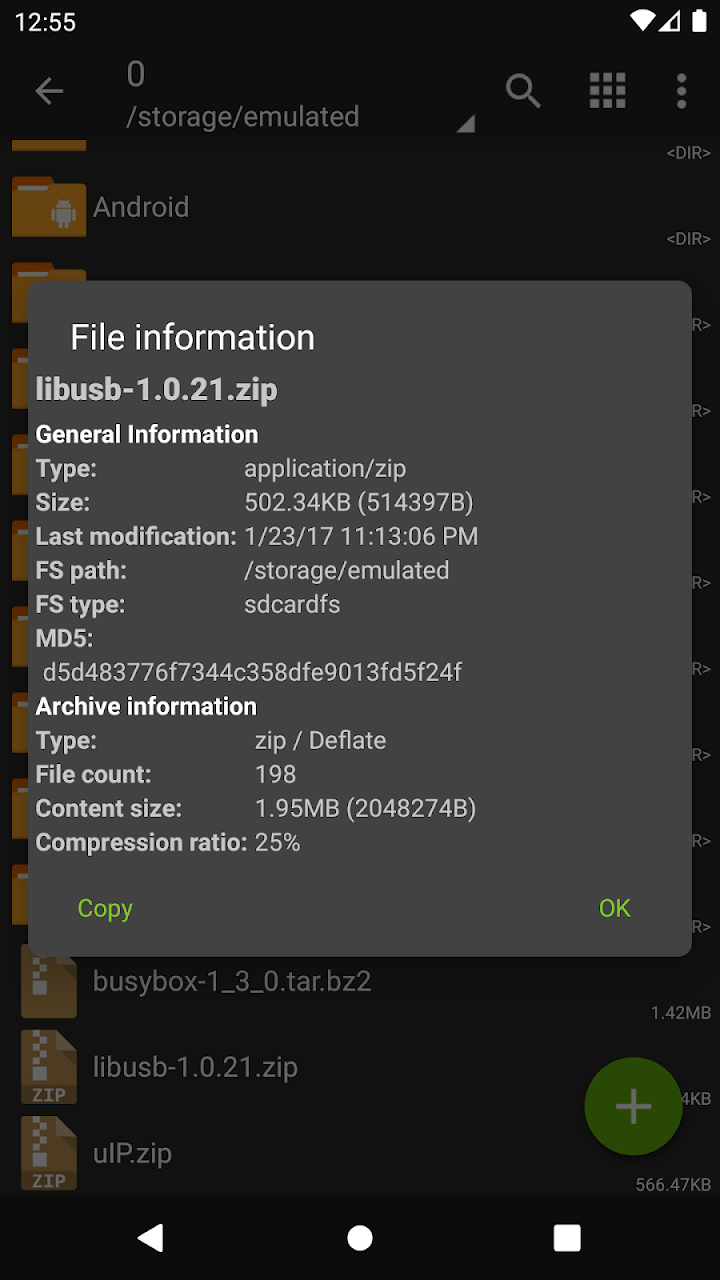Viewport: 720px width, 1280px height.
Task: Tap the uIP.zip archive icon
Action: [x=49, y=1153]
